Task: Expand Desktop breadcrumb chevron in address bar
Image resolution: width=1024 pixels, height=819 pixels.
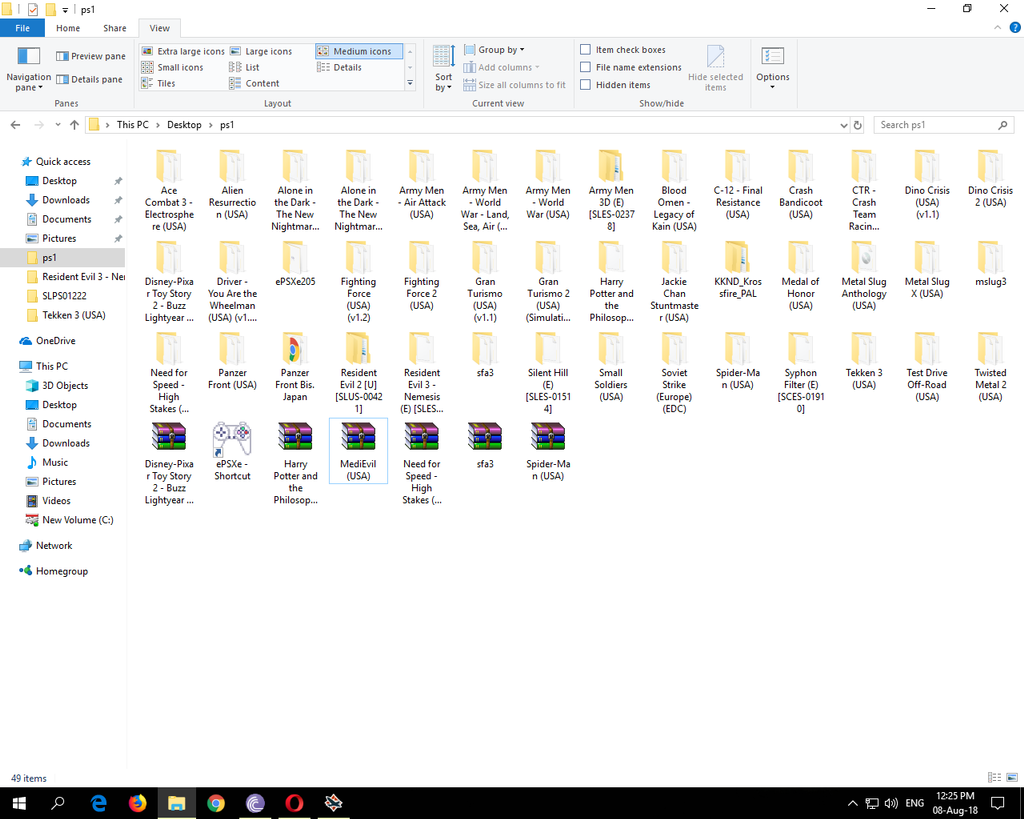Action: coord(210,125)
